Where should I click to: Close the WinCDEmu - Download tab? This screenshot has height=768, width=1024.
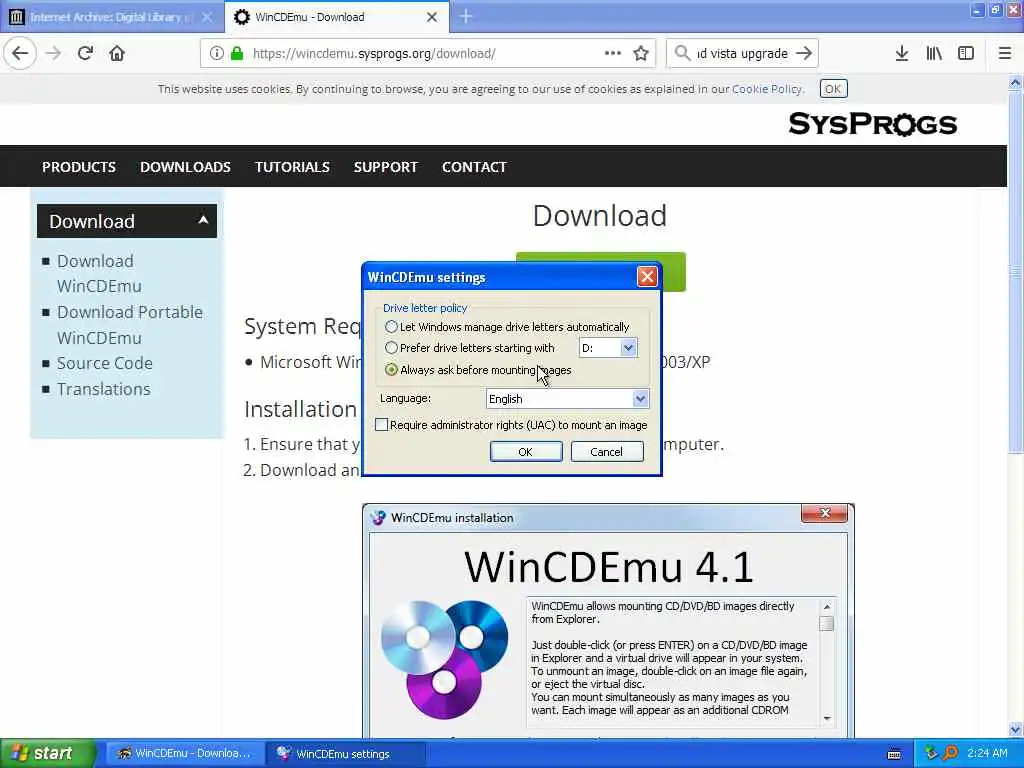tap(432, 17)
